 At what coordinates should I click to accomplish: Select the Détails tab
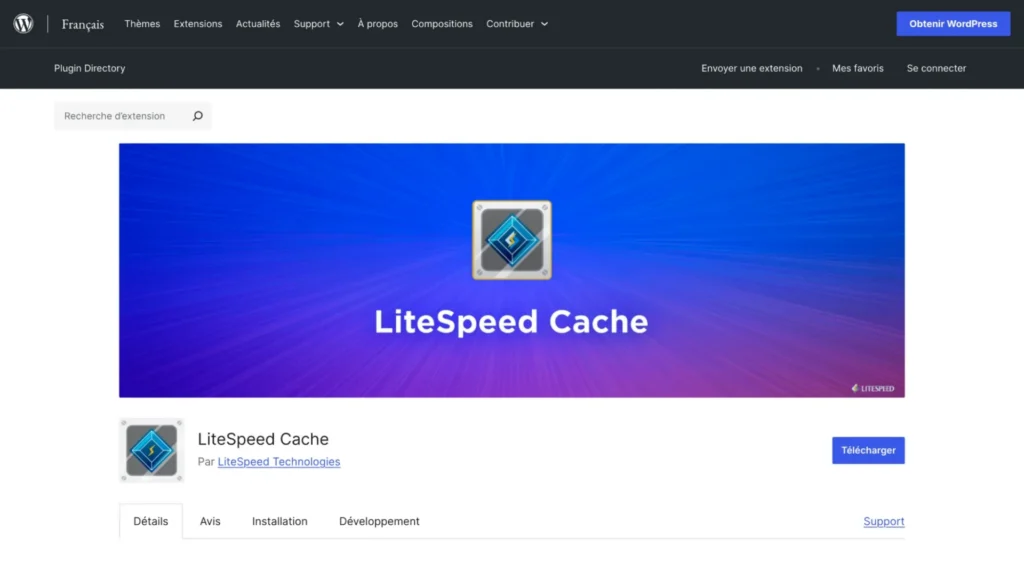[x=151, y=521]
